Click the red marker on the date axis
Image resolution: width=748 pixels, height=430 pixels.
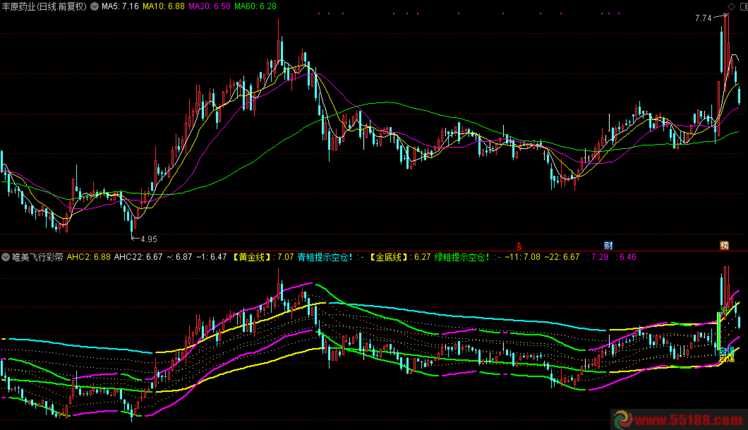pyautogui.click(x=519, y=246)
